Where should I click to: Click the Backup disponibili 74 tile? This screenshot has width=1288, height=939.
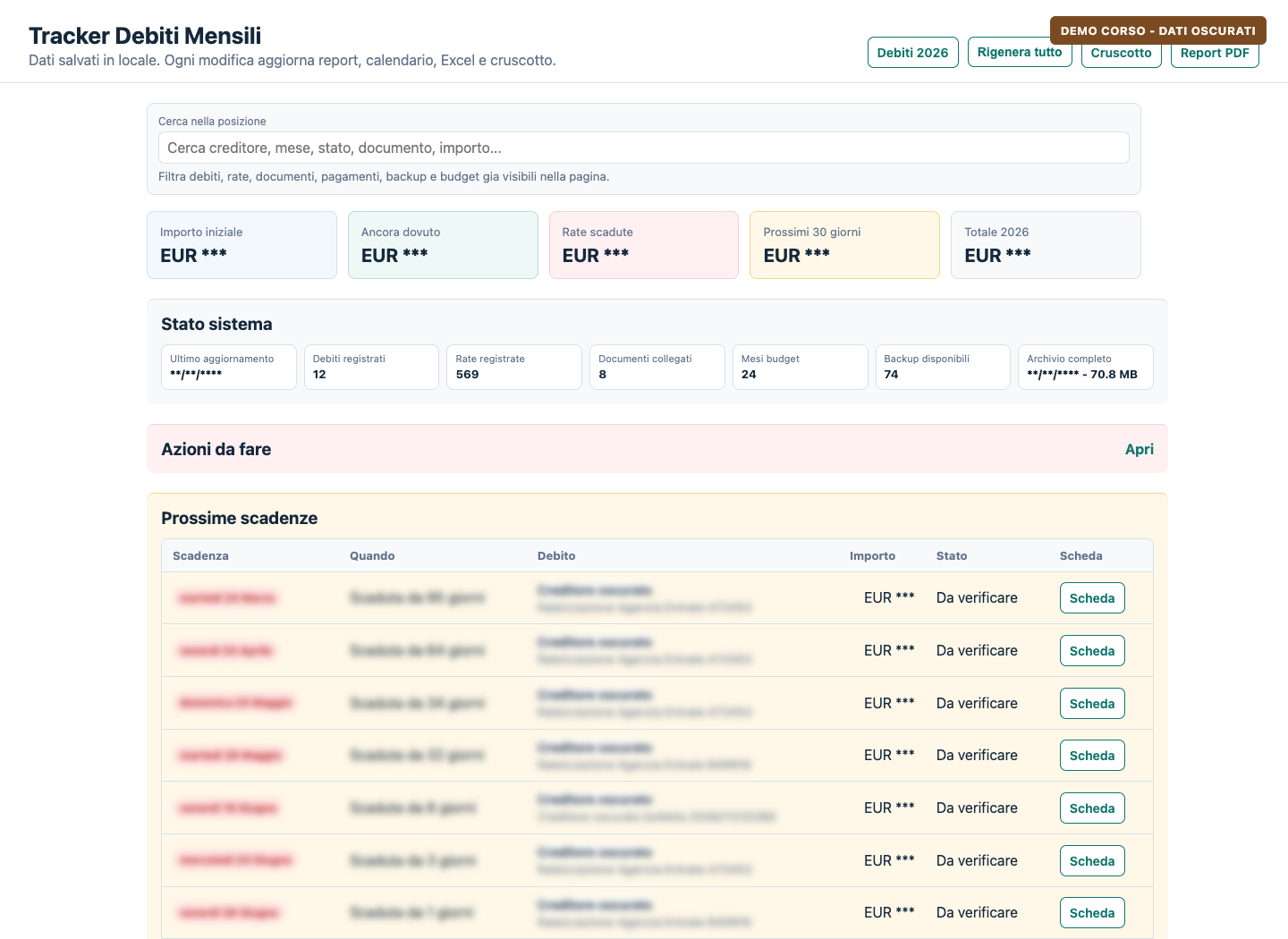click(x=943, y=367)
